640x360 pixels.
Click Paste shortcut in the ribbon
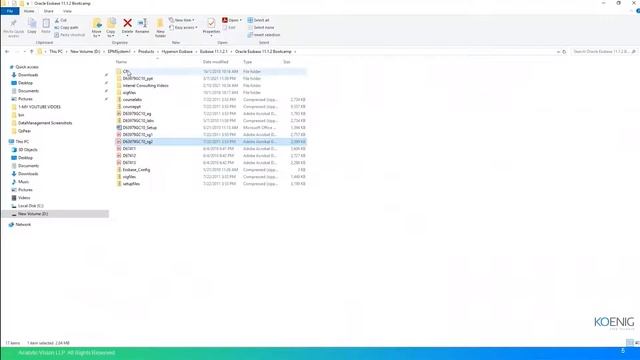click(x=69, y=35)
